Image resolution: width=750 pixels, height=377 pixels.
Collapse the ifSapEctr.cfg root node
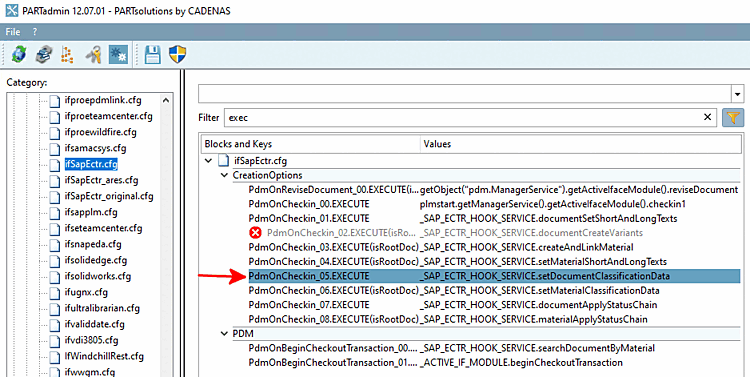[x=208, y=161]
